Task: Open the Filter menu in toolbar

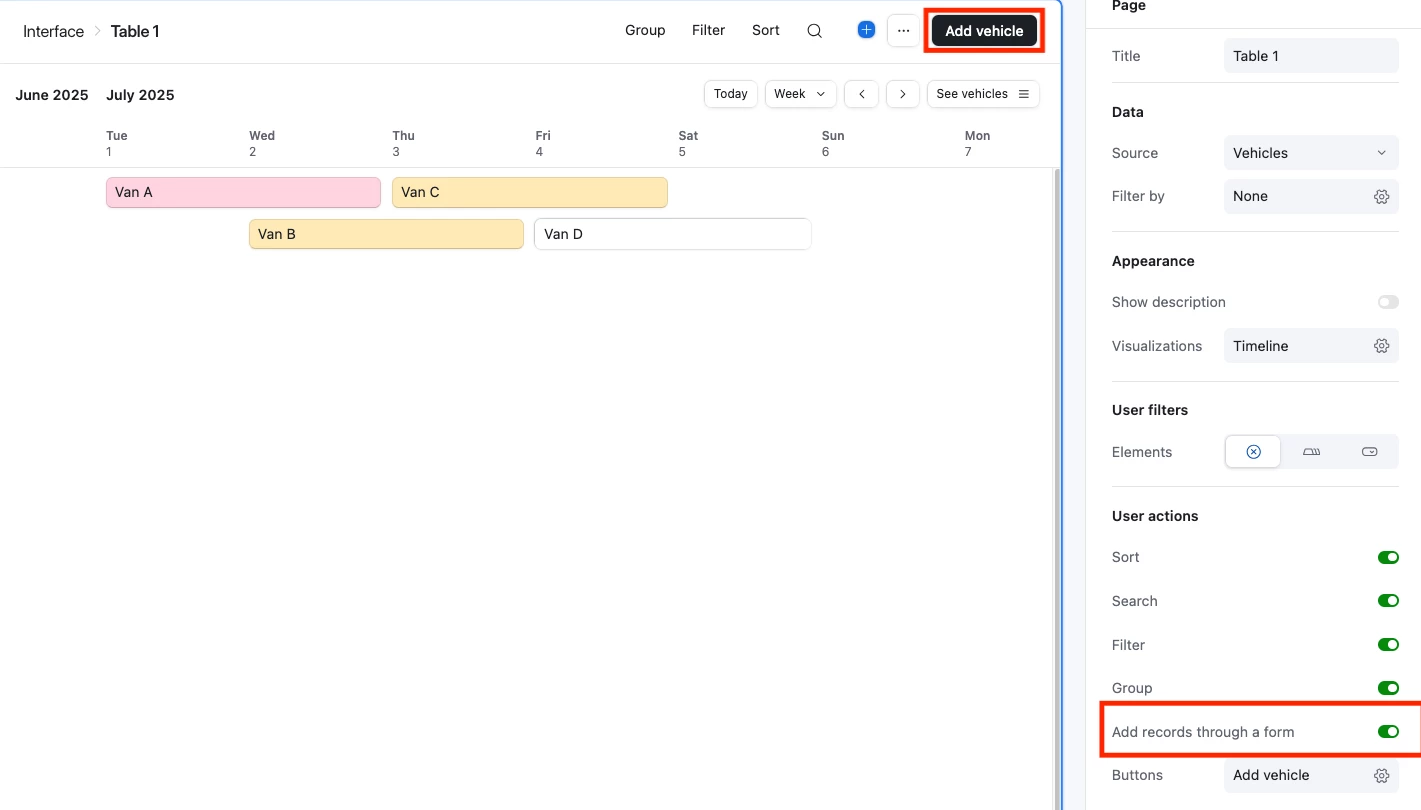Action: point(708,31)
